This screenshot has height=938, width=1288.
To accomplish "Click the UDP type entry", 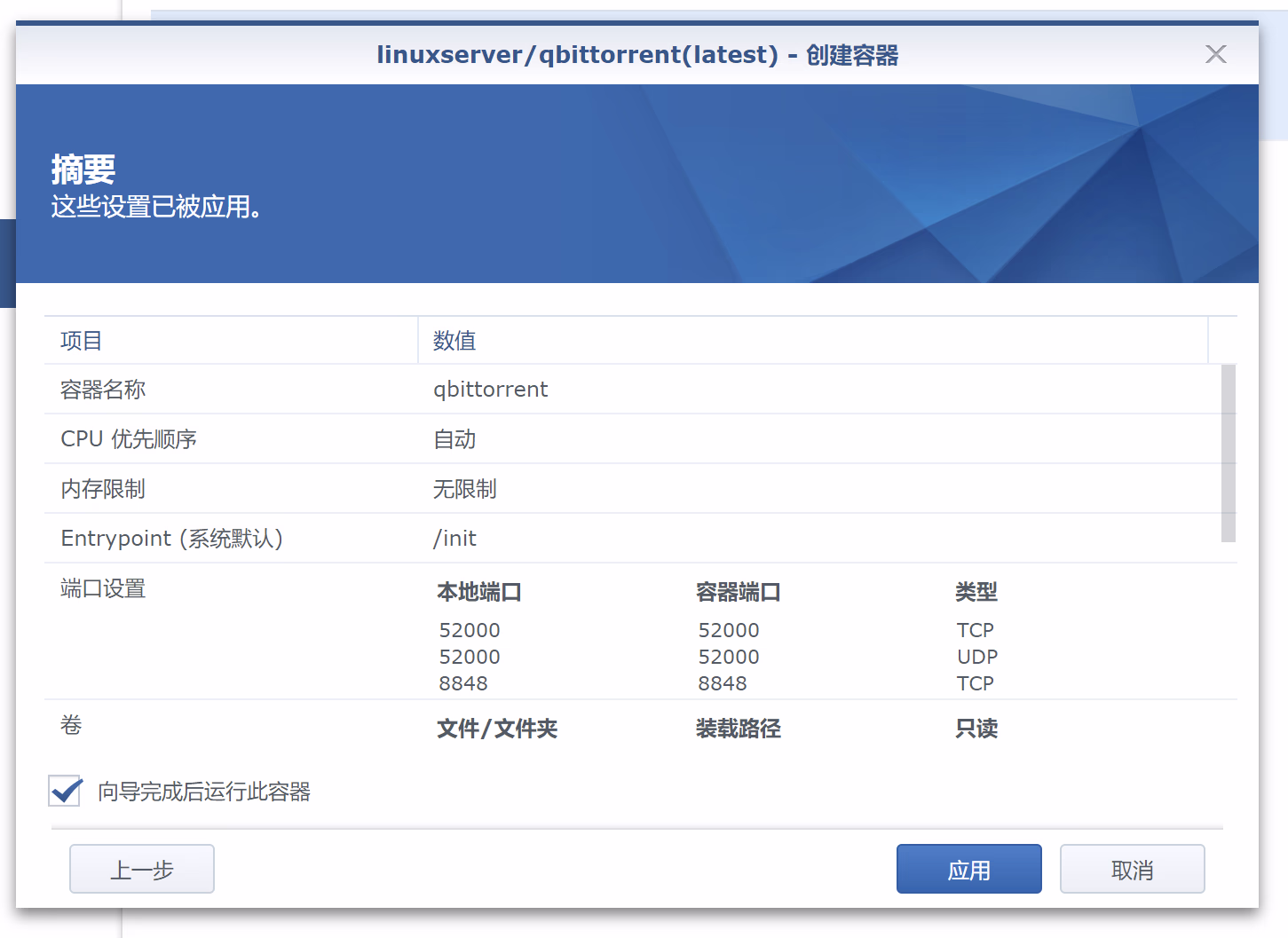I will click(976, 657).
